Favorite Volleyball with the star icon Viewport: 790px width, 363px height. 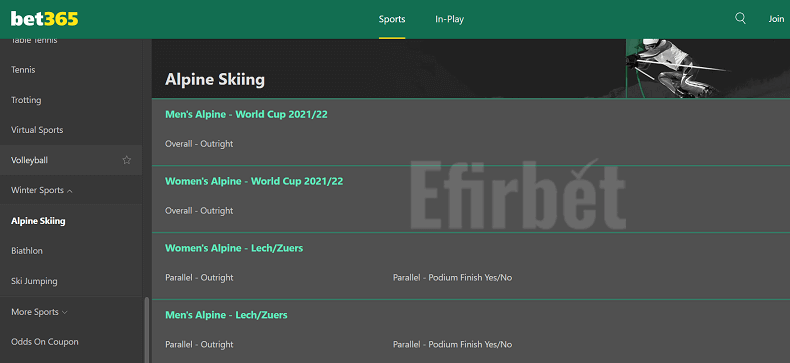coord(126,160)
